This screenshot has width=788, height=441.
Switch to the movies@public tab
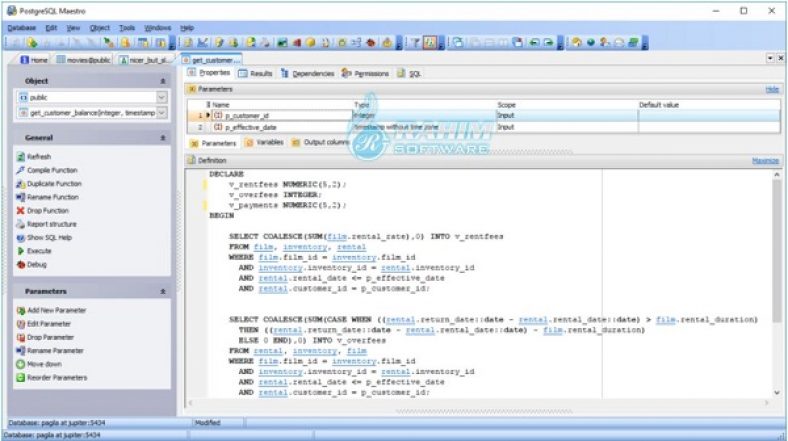(x=83, y=60)
